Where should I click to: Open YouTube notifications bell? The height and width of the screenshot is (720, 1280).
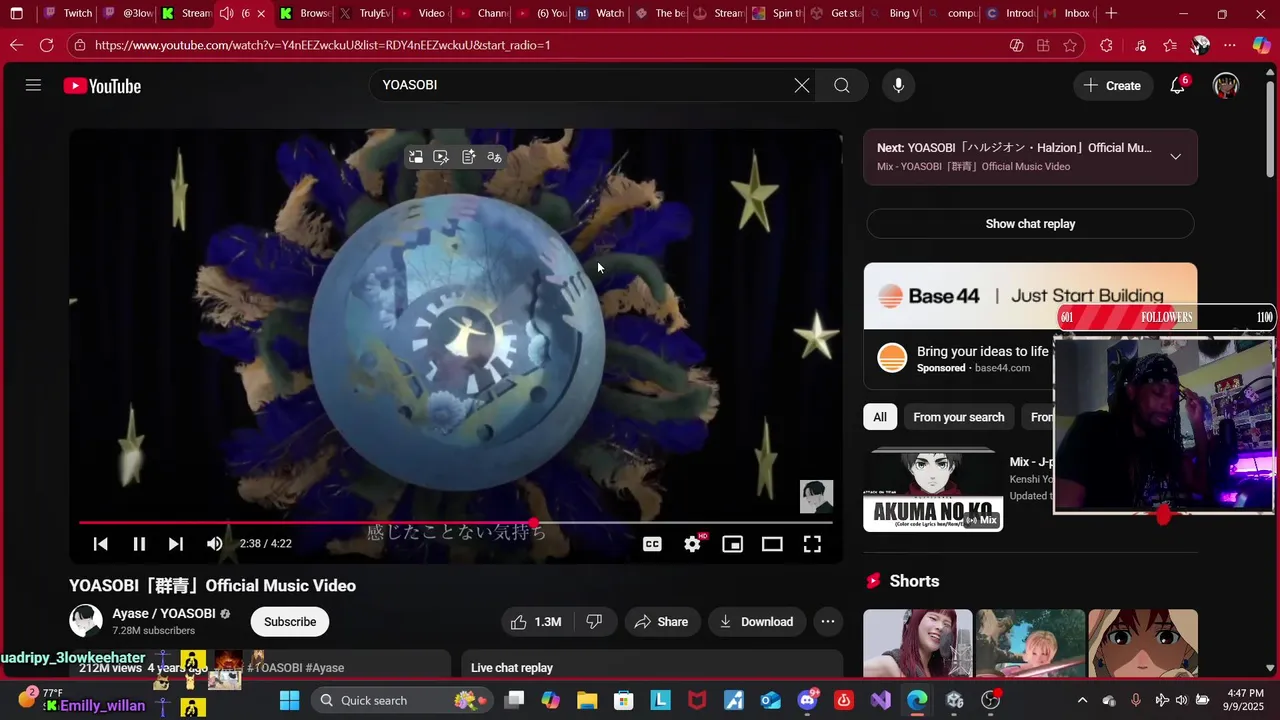[1178, 86]
